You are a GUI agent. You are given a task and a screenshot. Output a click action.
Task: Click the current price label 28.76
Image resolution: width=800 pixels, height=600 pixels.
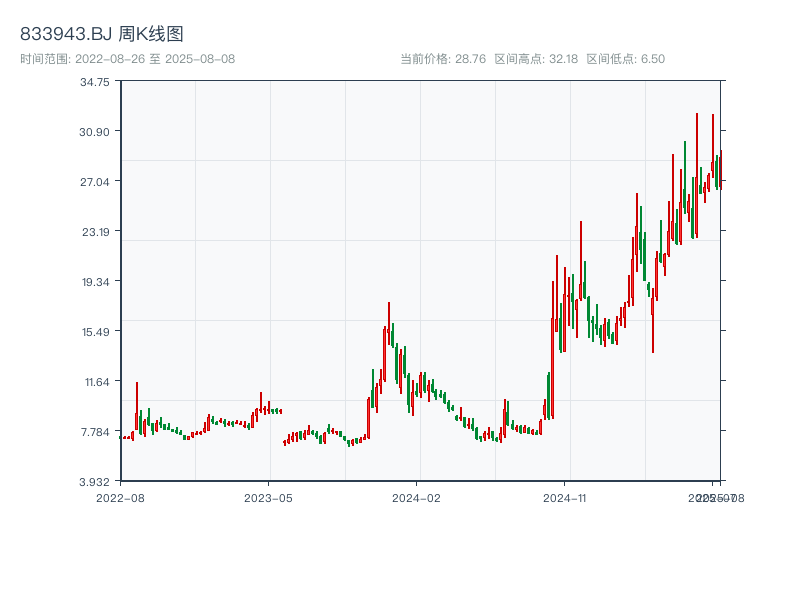470,59
